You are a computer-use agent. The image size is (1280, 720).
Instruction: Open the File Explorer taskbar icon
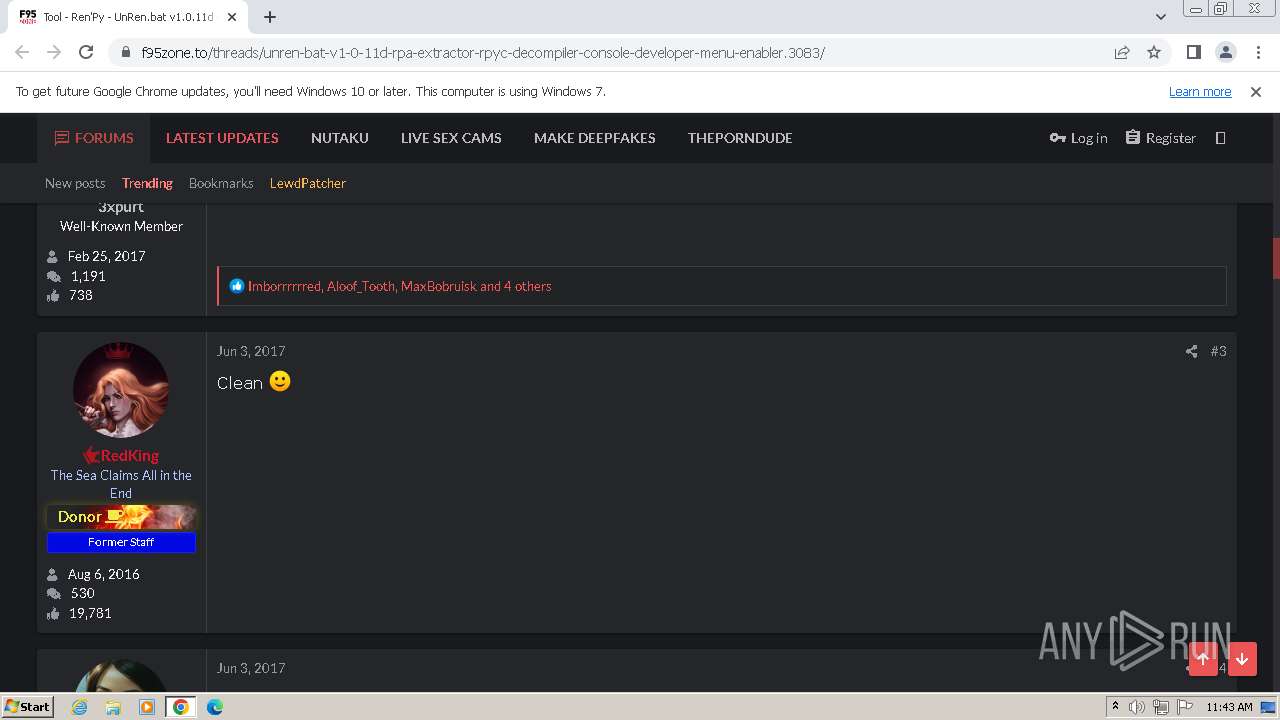(113, 707)
